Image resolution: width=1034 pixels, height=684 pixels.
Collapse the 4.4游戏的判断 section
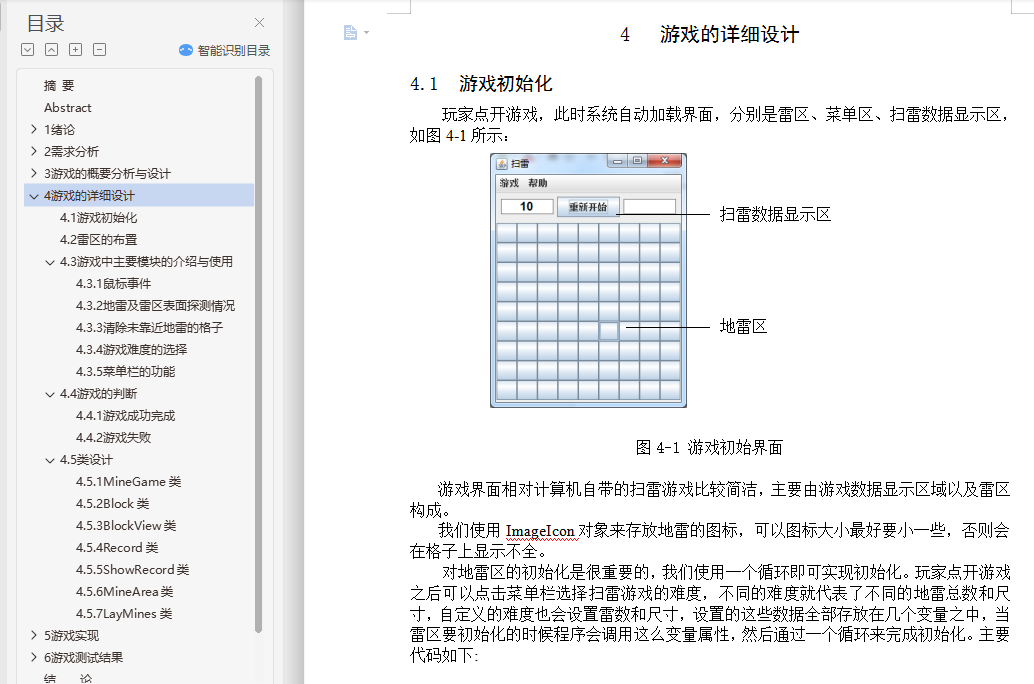(x=49, y=394)
